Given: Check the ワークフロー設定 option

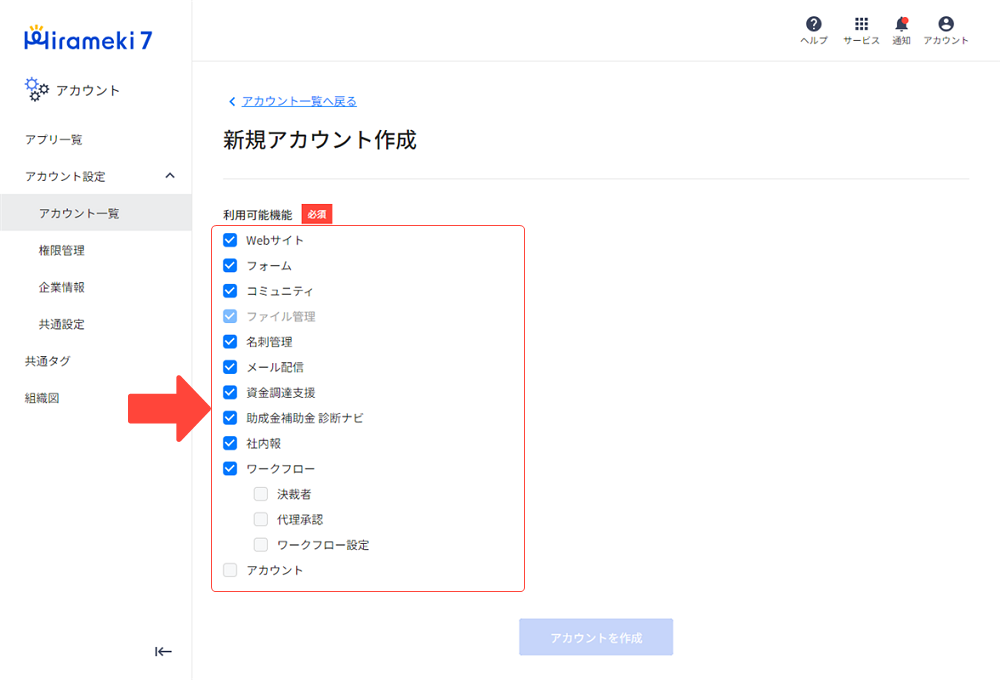Looking at the screenshot, I should coord(260,544).
